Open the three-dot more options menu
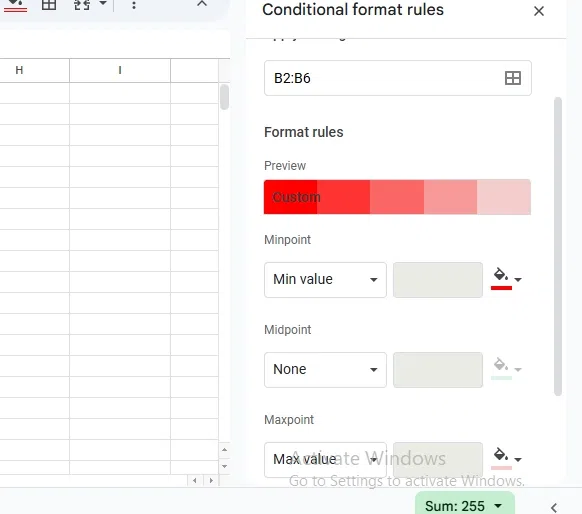Image resolution: width=582 pixels, height=514 pixels. (134, 5)
